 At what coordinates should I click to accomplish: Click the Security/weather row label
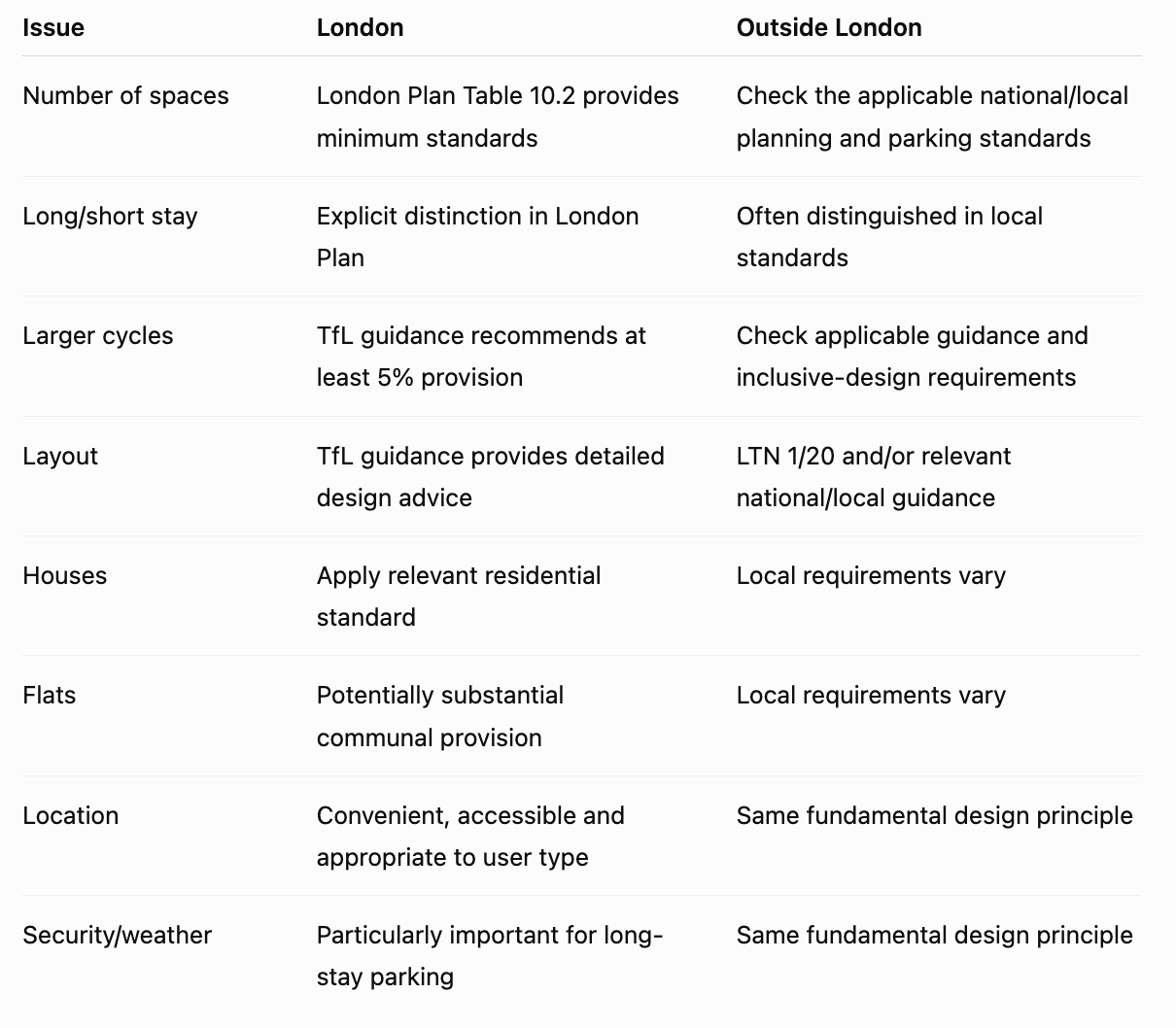118,935
